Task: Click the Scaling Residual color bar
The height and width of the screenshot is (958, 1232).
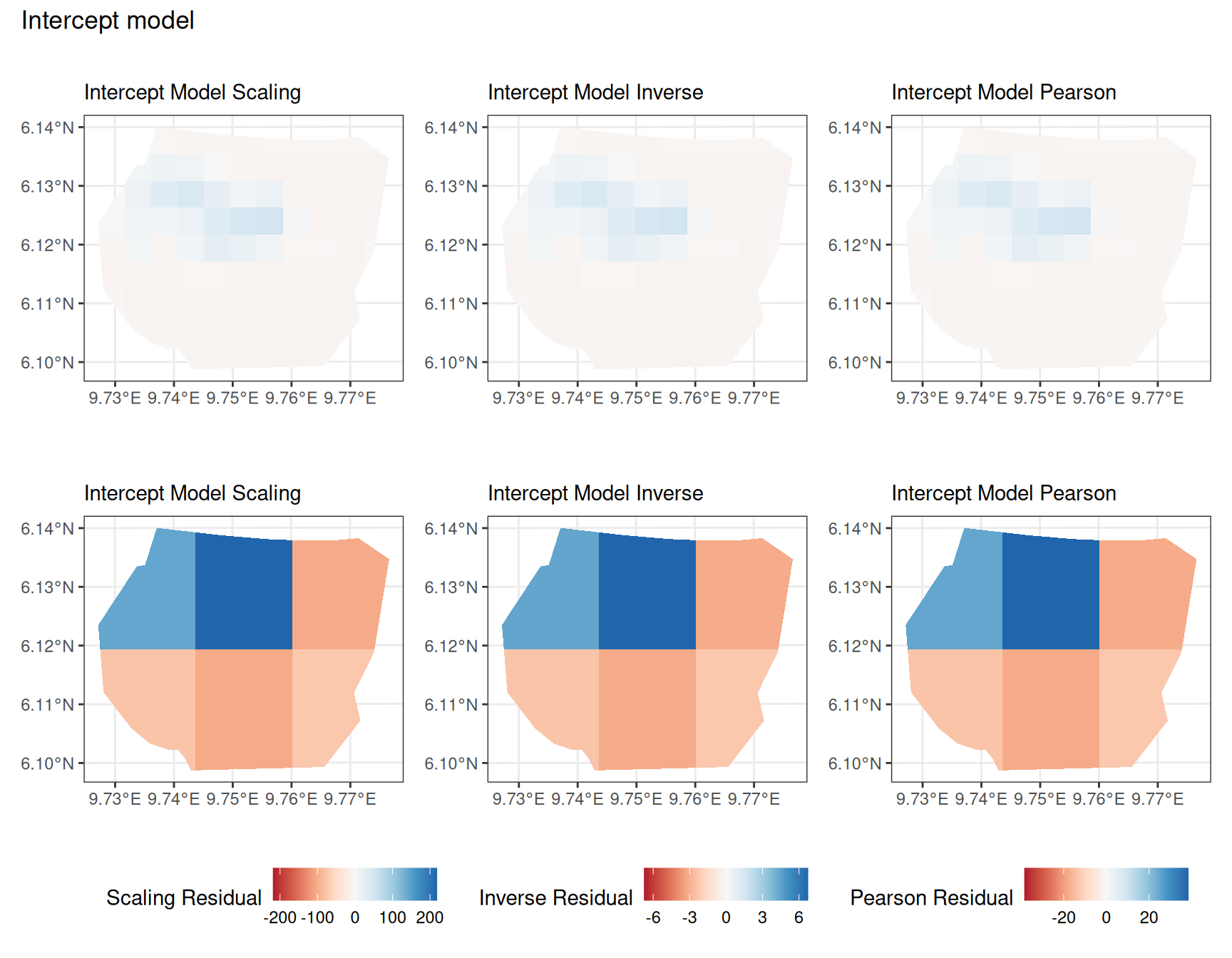Action: tap(355, 884)
